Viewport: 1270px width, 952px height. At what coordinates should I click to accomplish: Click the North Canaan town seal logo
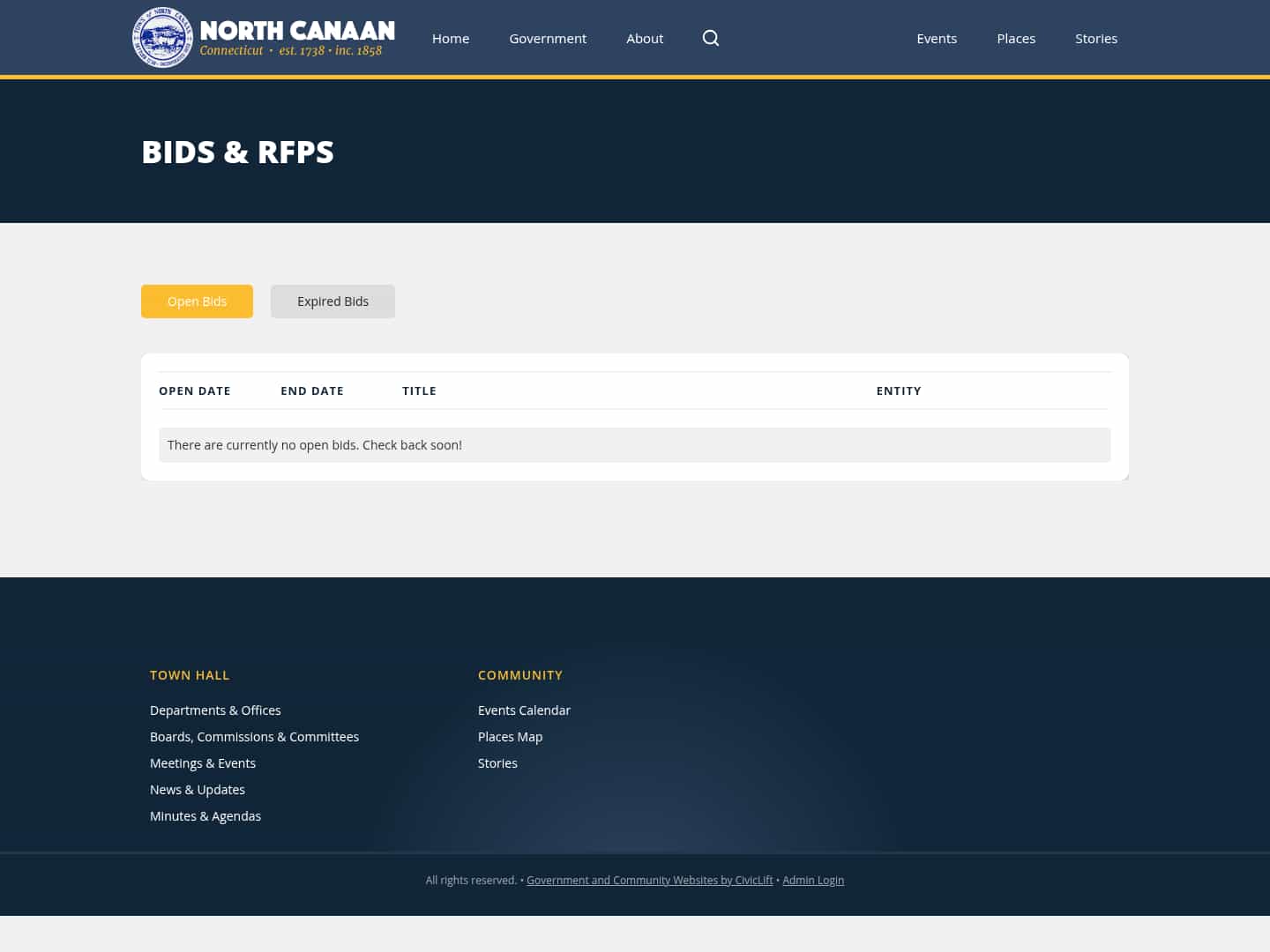point(162,37)
